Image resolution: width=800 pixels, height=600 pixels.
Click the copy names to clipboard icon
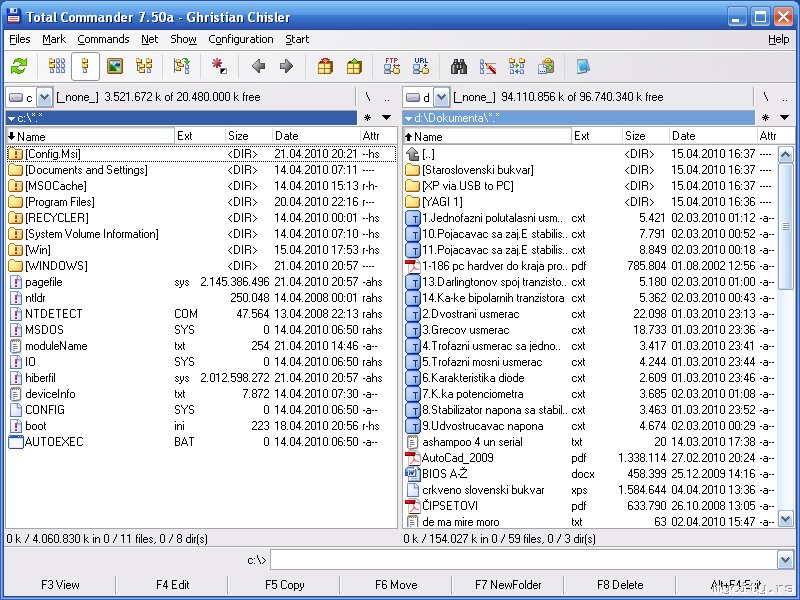(546, 66)
